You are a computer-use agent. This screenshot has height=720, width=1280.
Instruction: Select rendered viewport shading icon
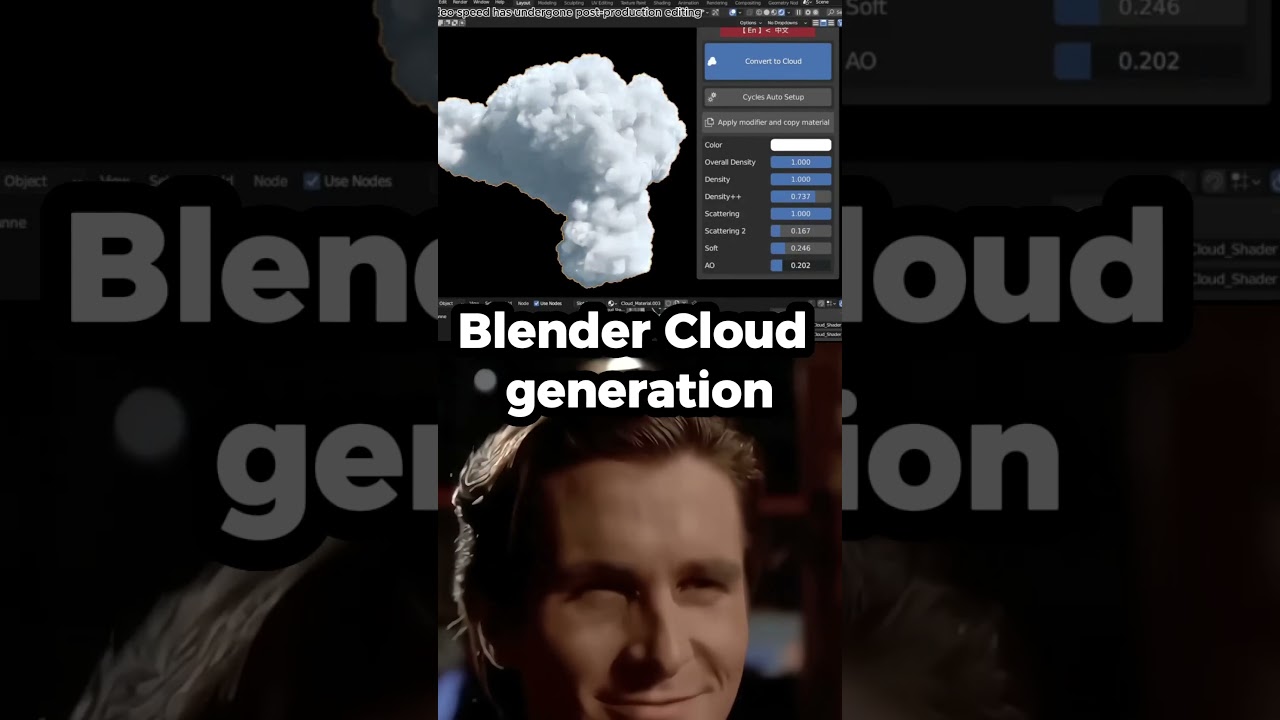780,12
